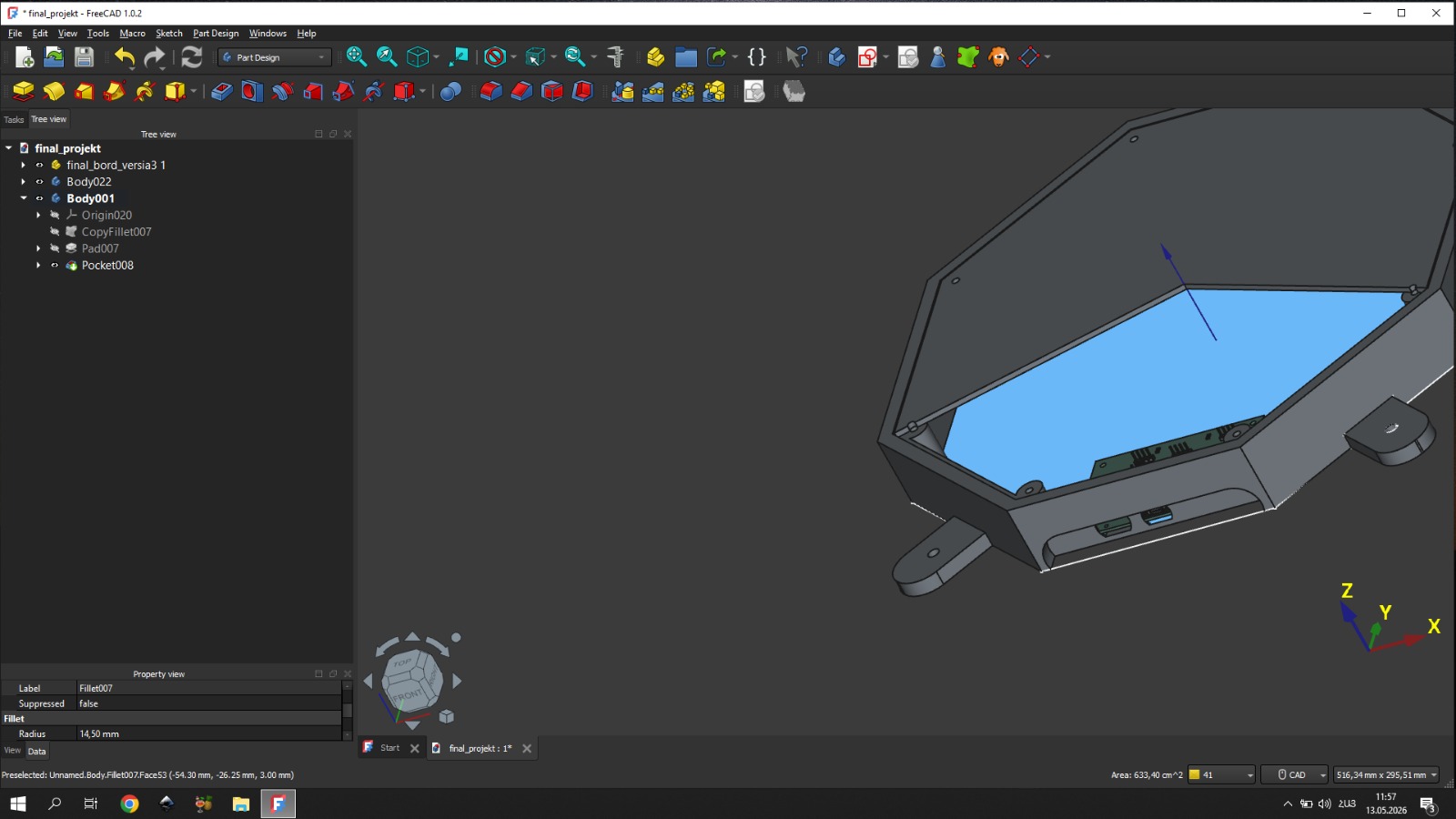Expand the final_bord_versia3 1 tree node
Viewport: 1456px width, 819px height.
24,166
